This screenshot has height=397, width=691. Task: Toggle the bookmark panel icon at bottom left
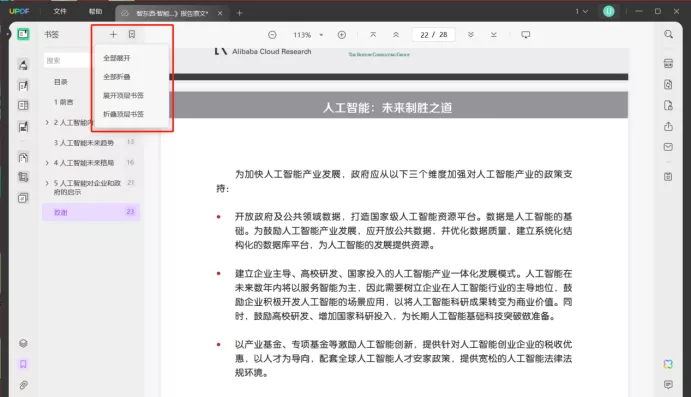click(23, 364)
